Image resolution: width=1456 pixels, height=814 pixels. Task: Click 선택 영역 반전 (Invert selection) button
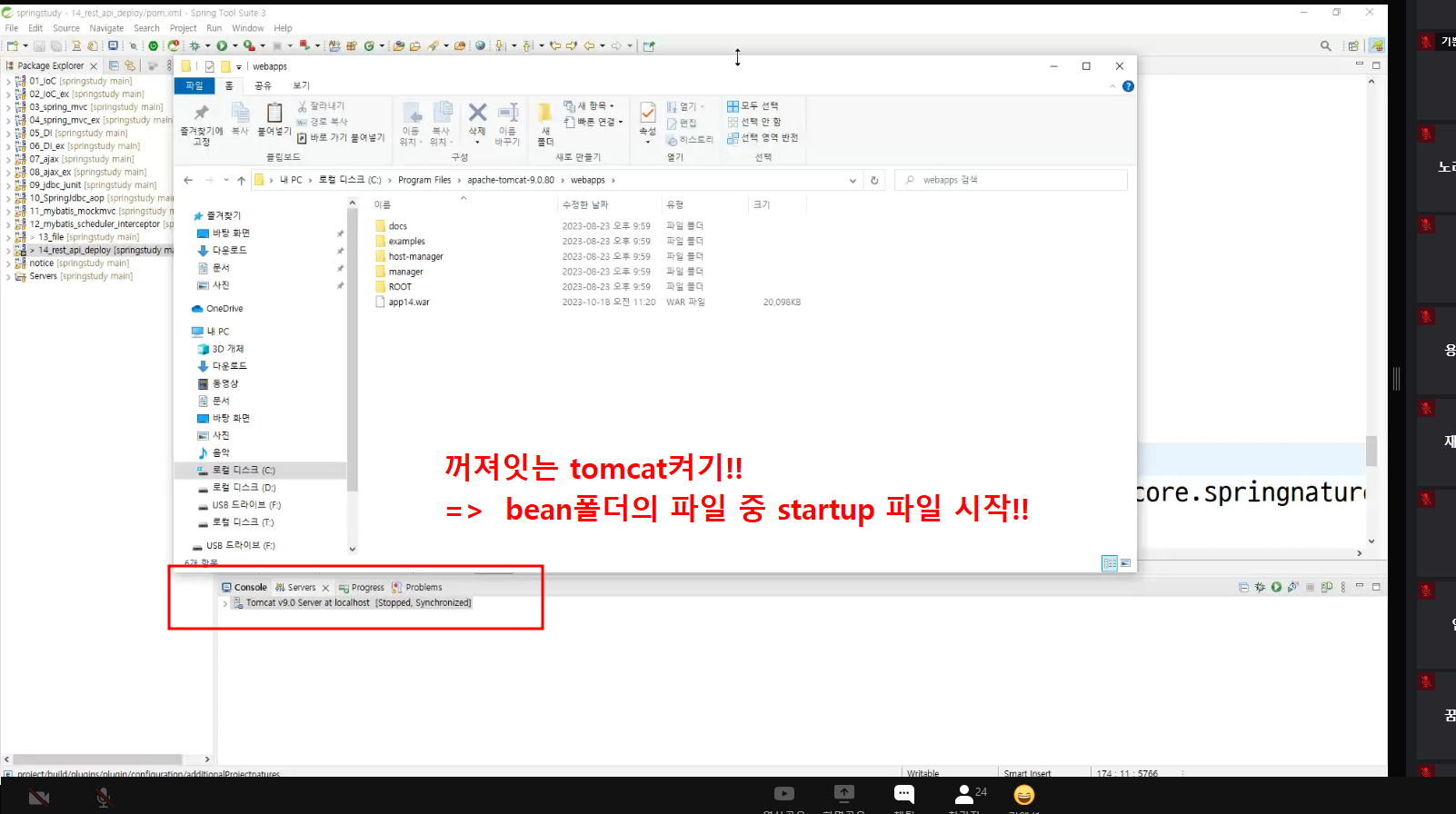point(763,138)
